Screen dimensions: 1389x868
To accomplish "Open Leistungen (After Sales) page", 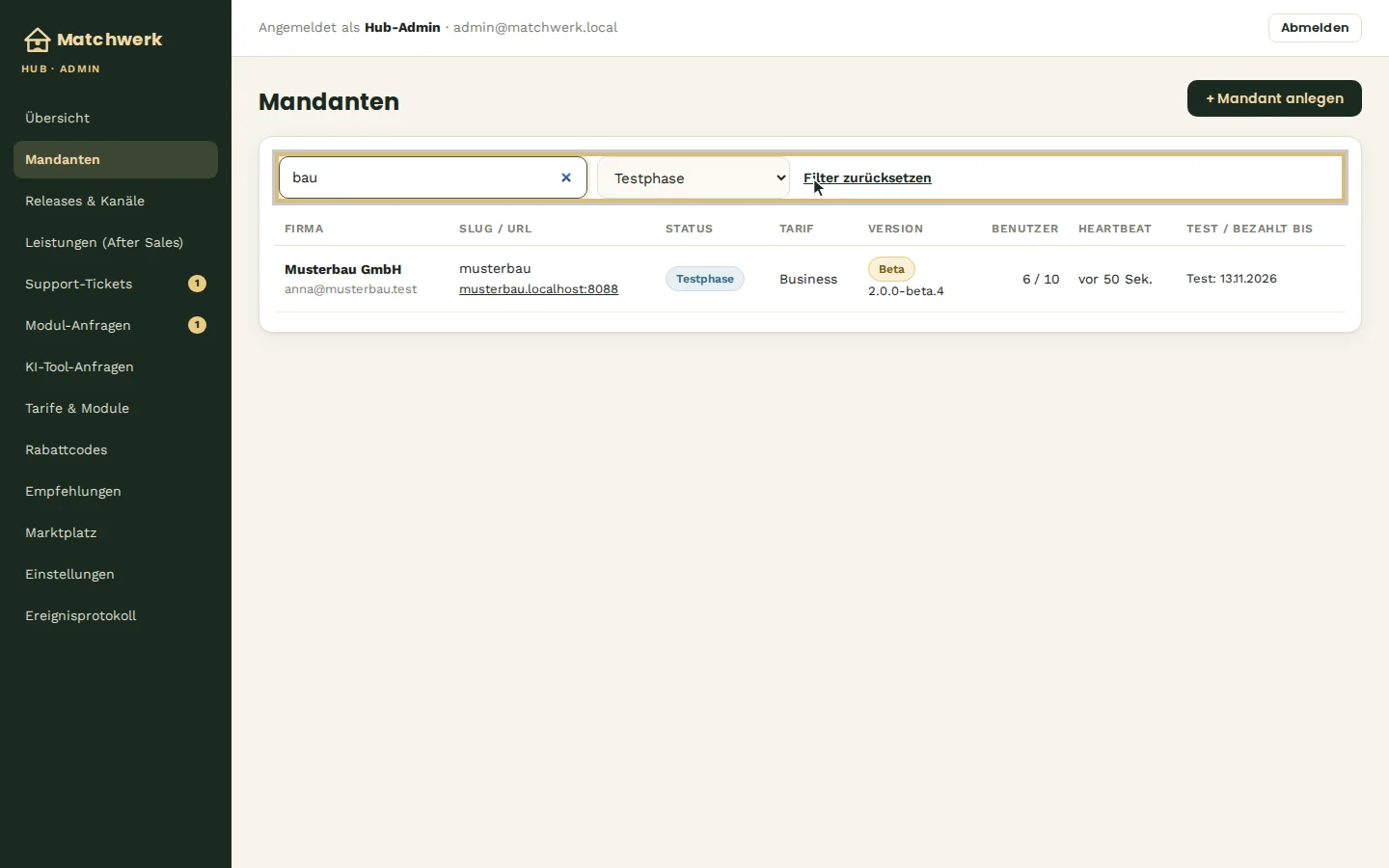I will tap(116, 242).
